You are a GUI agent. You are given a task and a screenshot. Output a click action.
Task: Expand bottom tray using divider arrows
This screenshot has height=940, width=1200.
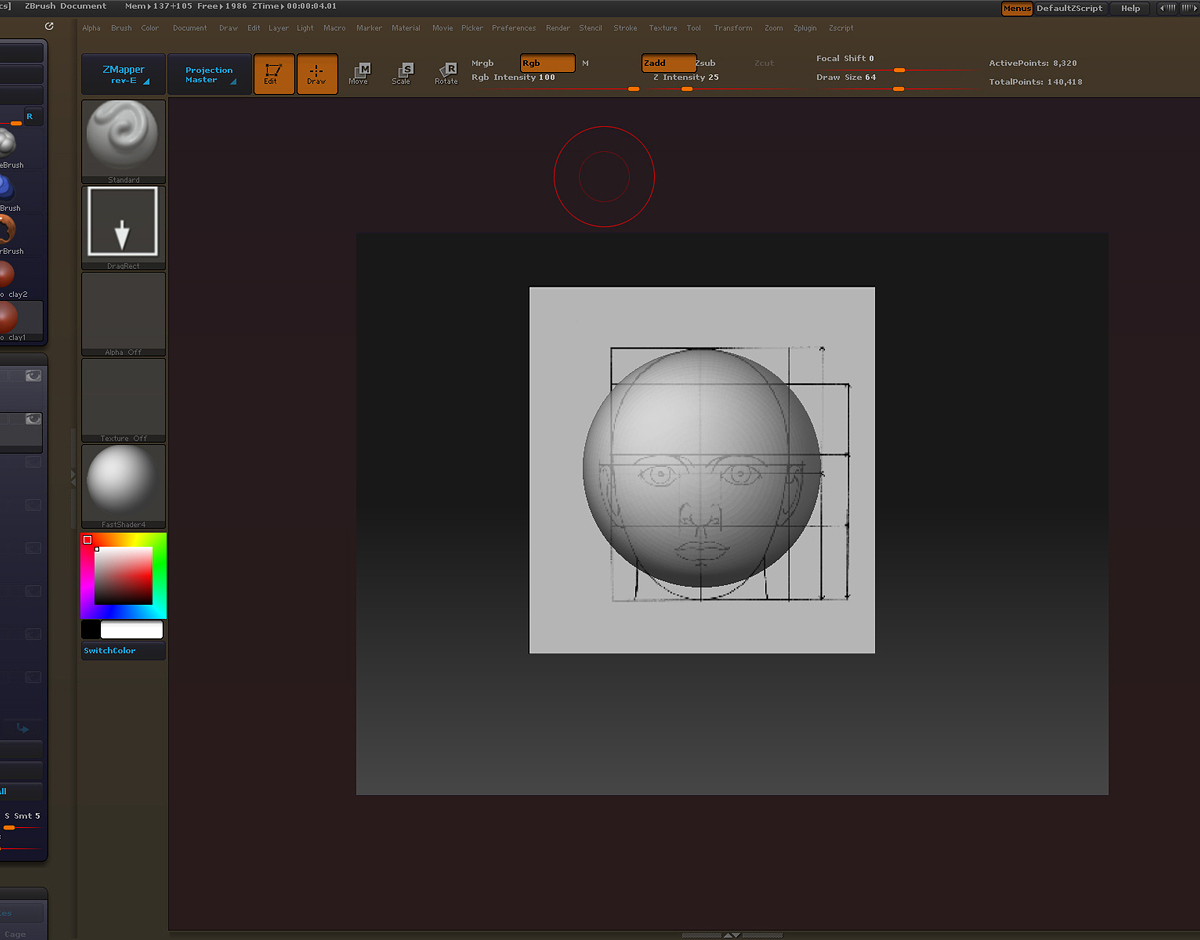coord(732,935)
